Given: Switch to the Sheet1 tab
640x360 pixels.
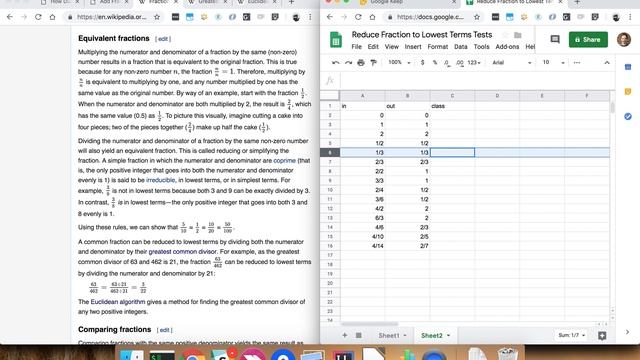Looking at the screenshot, I should click(389, 336).
